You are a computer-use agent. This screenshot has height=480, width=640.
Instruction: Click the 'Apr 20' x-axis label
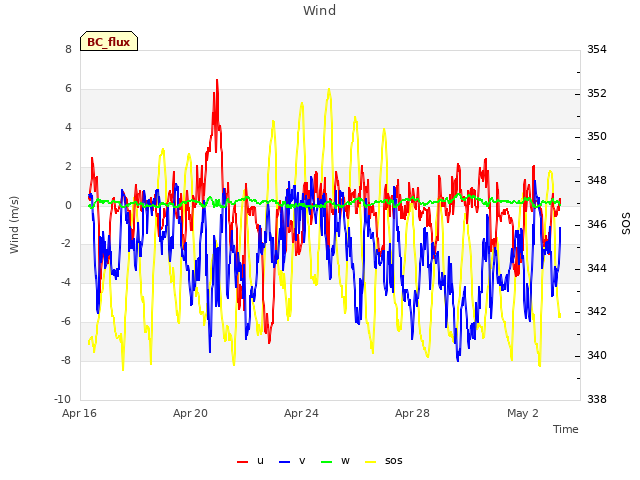pyautogui.click(x=190, y=413)
